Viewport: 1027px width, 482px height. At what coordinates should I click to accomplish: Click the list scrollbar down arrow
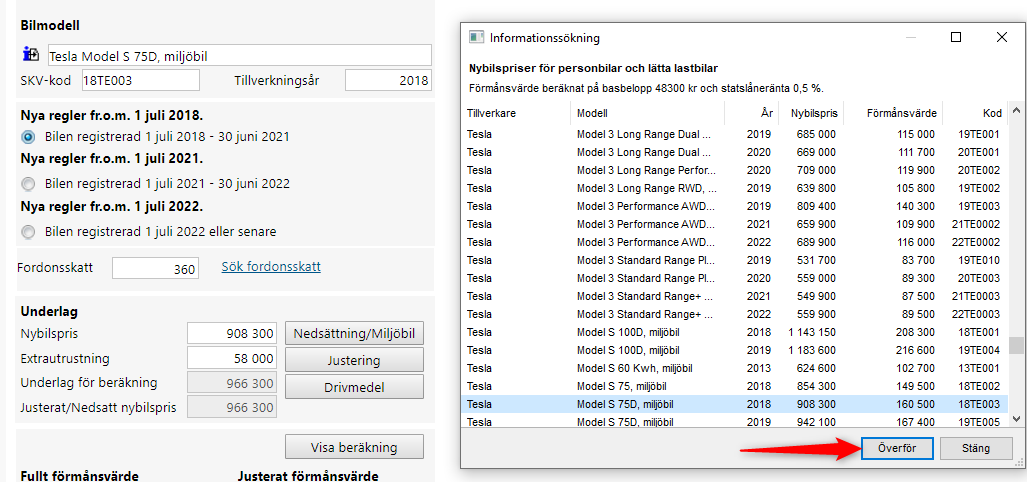click(x=1017, y=418)
